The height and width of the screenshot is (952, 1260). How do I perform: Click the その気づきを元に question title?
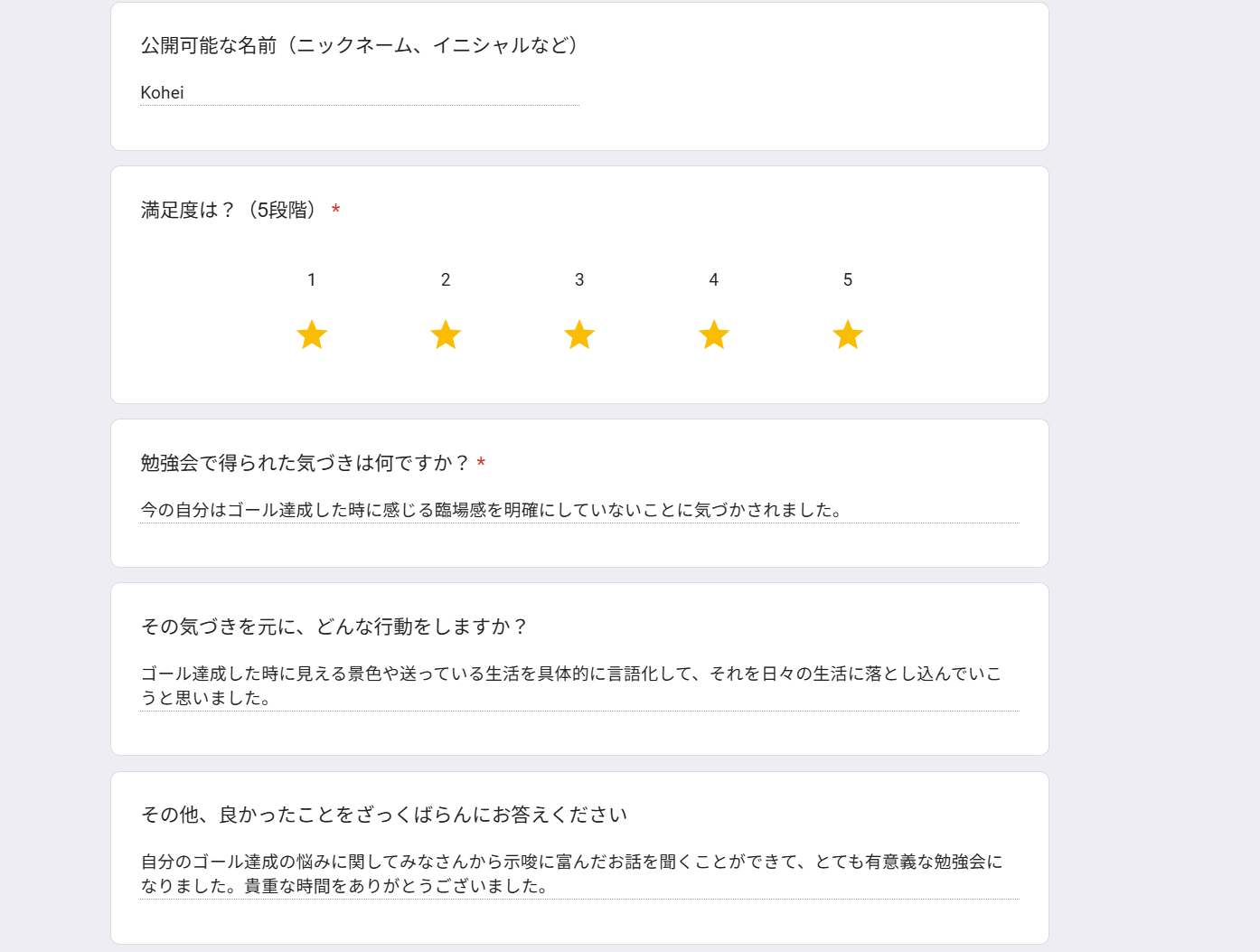pyautogui.click(x=334, y=627)
